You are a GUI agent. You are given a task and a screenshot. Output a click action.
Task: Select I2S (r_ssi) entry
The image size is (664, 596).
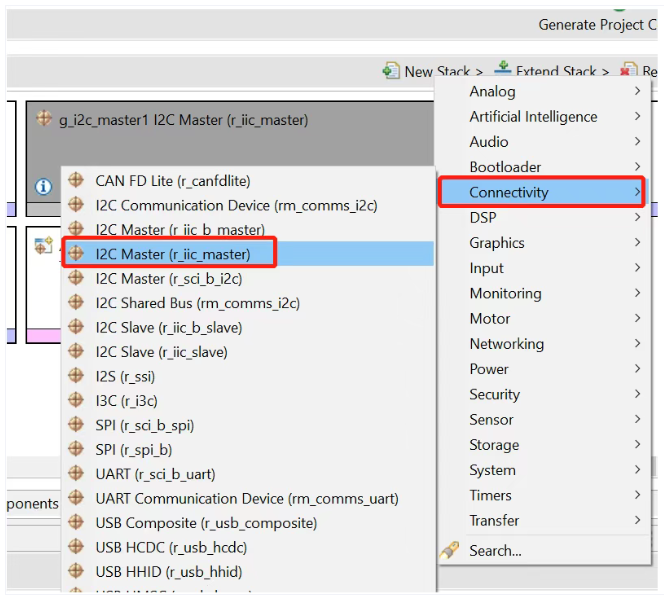(x=248, y=376)
